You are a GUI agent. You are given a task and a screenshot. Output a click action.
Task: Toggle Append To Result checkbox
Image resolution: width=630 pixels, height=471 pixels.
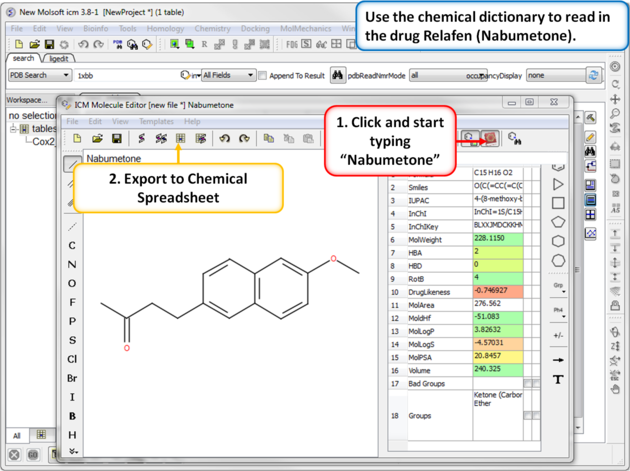coord(262,76)
